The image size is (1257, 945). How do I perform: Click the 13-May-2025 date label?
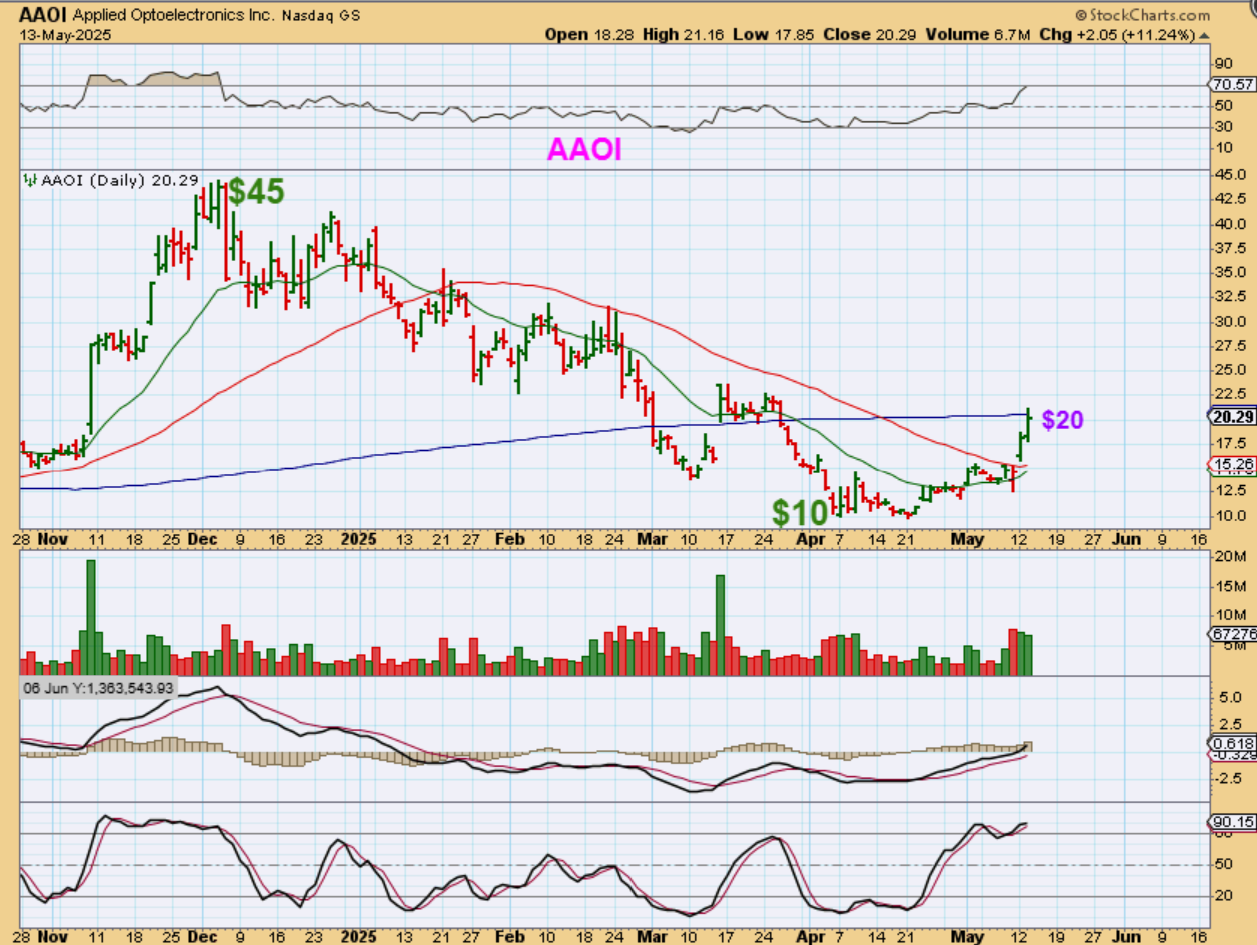click(x=65, y=34)
